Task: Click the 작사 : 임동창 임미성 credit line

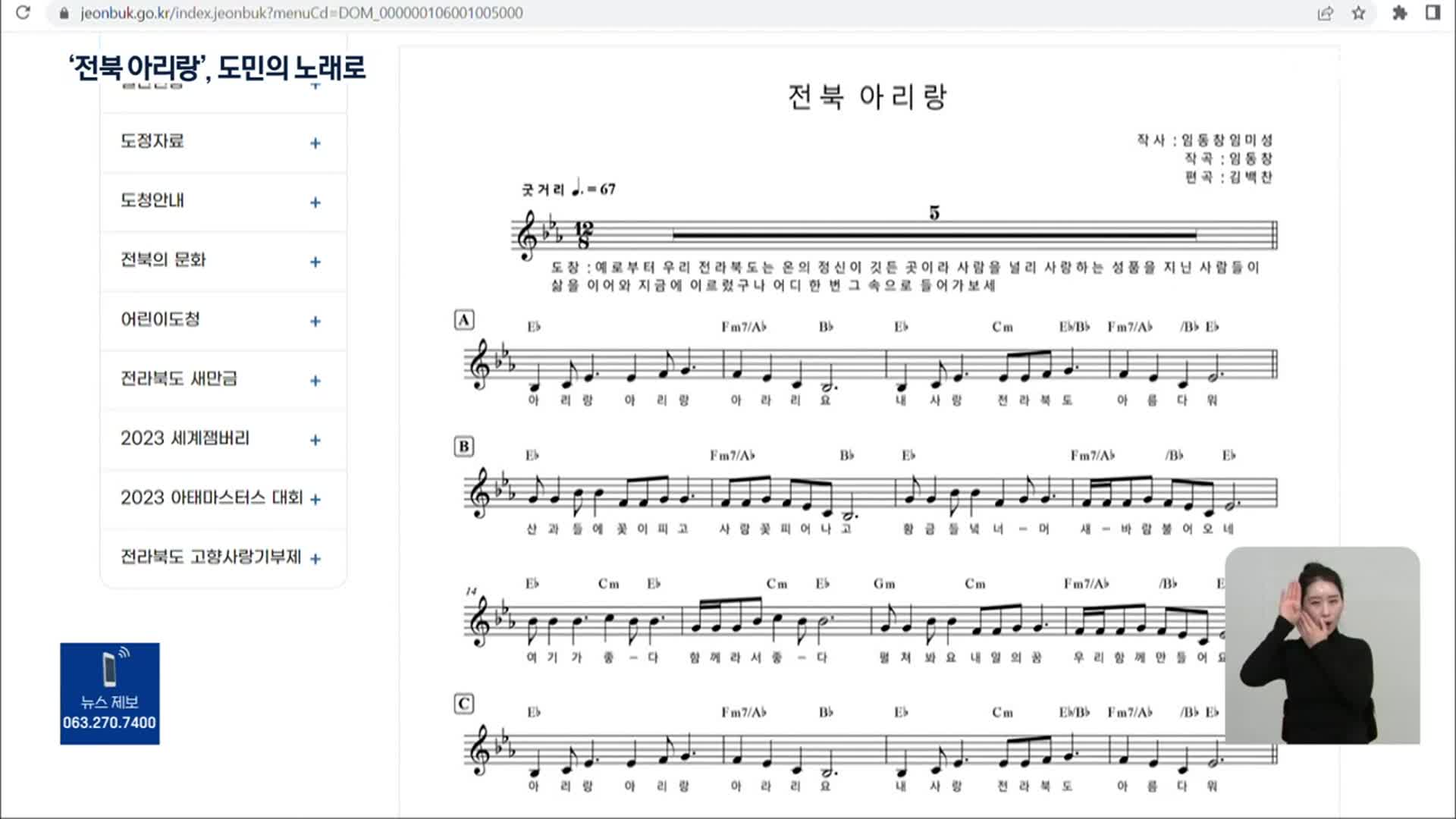Action: (1204, 140)
